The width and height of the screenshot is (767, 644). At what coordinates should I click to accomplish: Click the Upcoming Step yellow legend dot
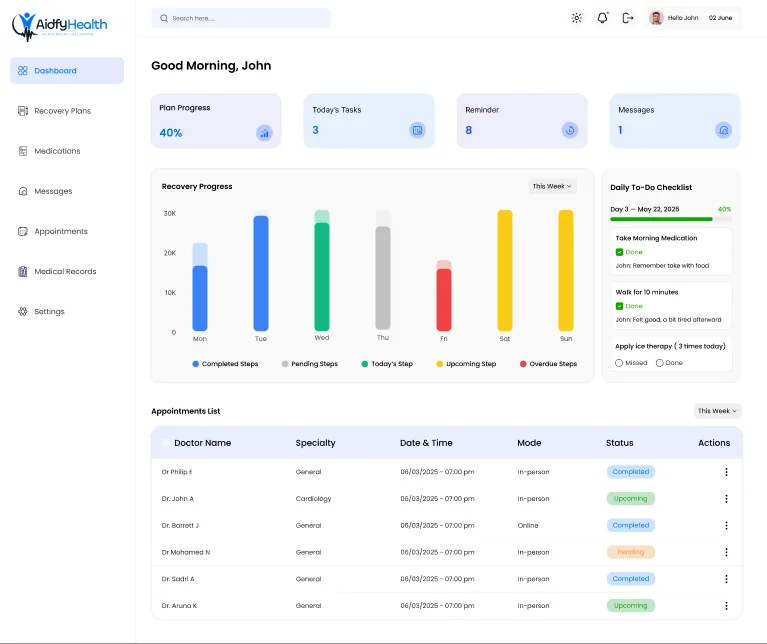tap(439, 364)
